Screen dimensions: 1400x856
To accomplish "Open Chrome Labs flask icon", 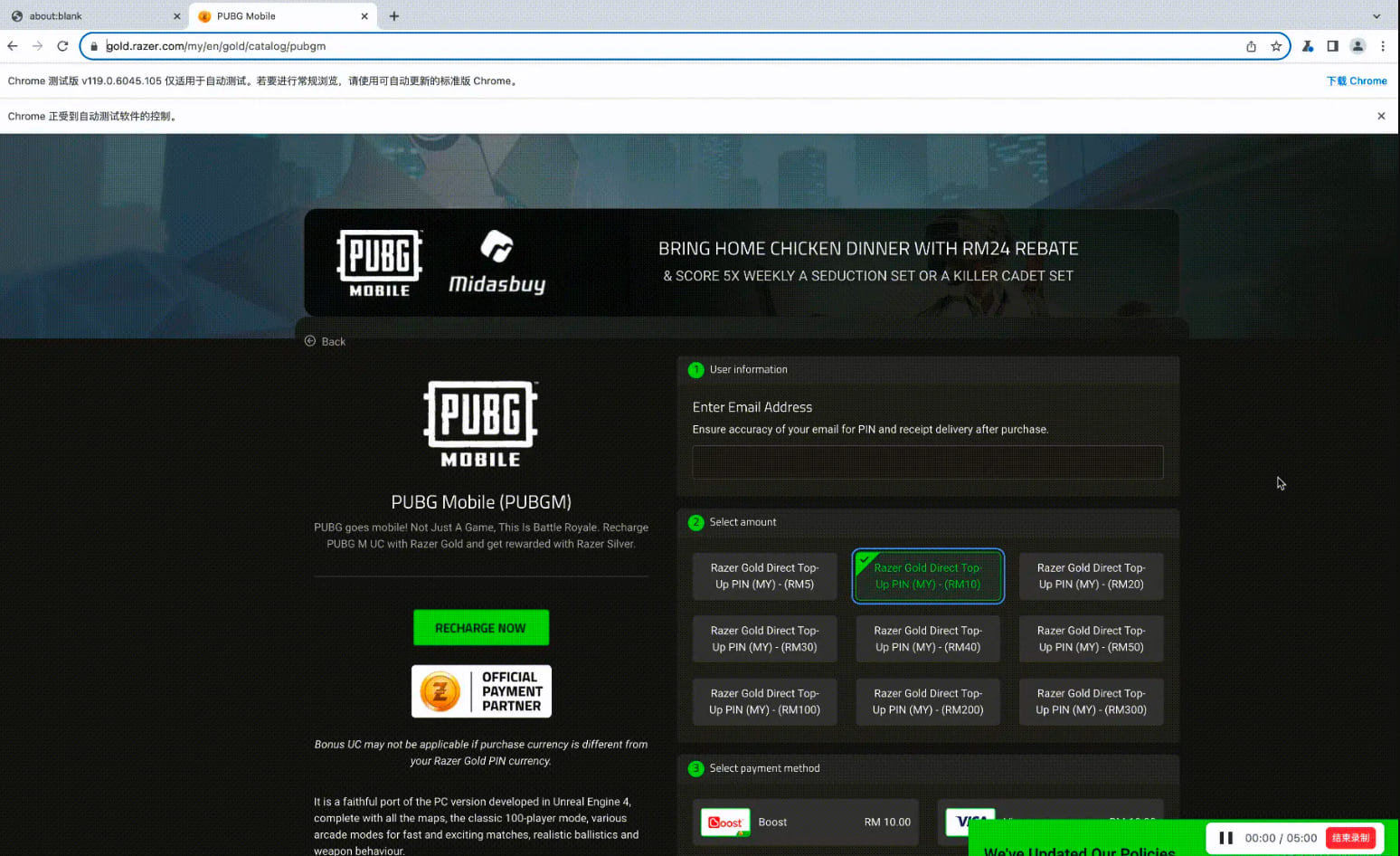I will (1308, 46).
